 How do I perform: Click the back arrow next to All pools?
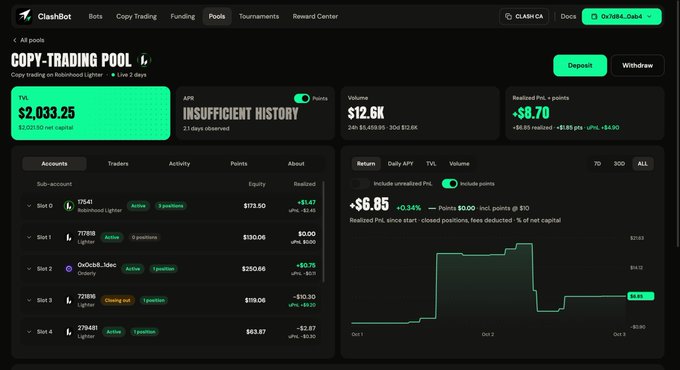(15, 40)
